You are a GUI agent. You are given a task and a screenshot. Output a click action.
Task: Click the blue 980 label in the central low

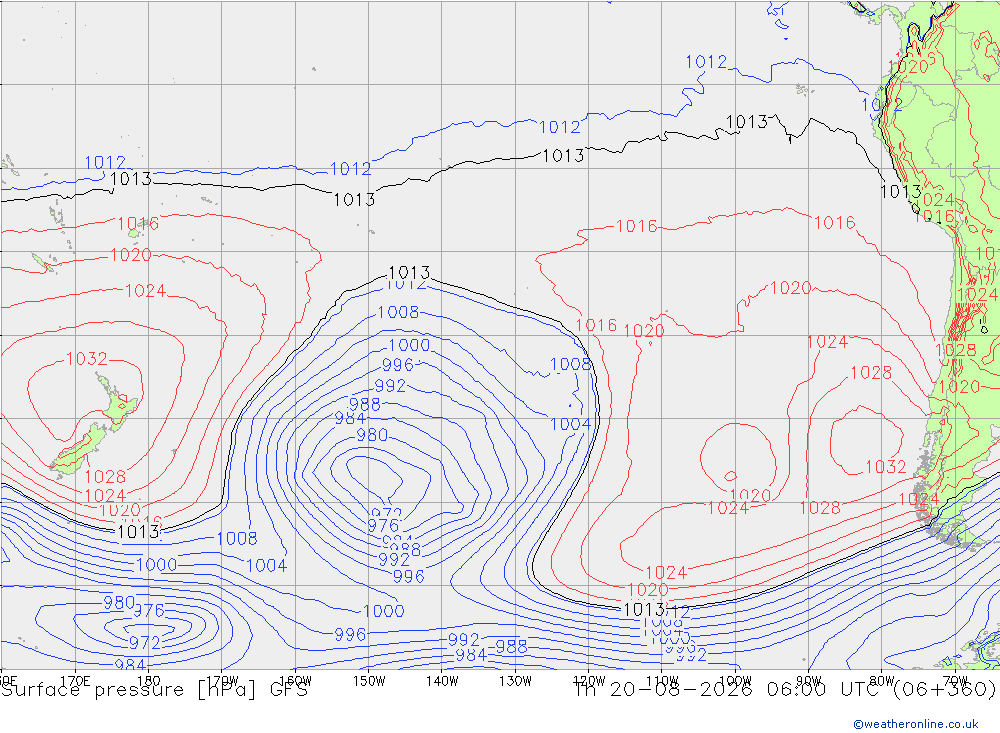pyautogui.click(x=372, y=435)
